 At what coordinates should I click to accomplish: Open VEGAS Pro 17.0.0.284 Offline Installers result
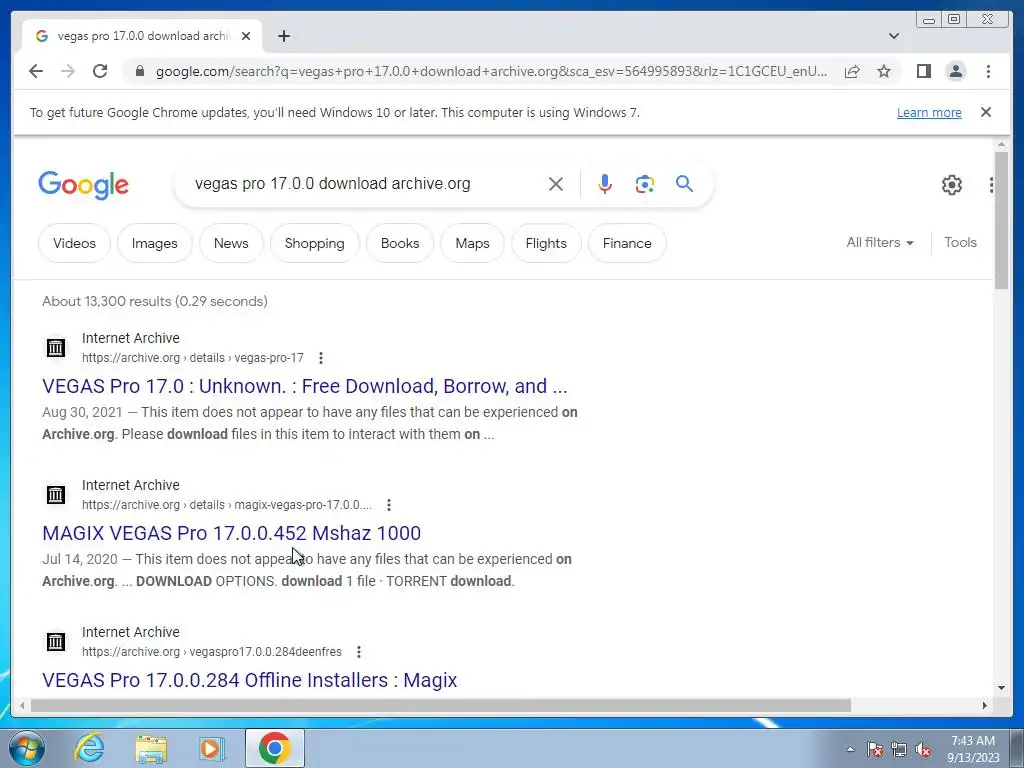pos(249,680)
